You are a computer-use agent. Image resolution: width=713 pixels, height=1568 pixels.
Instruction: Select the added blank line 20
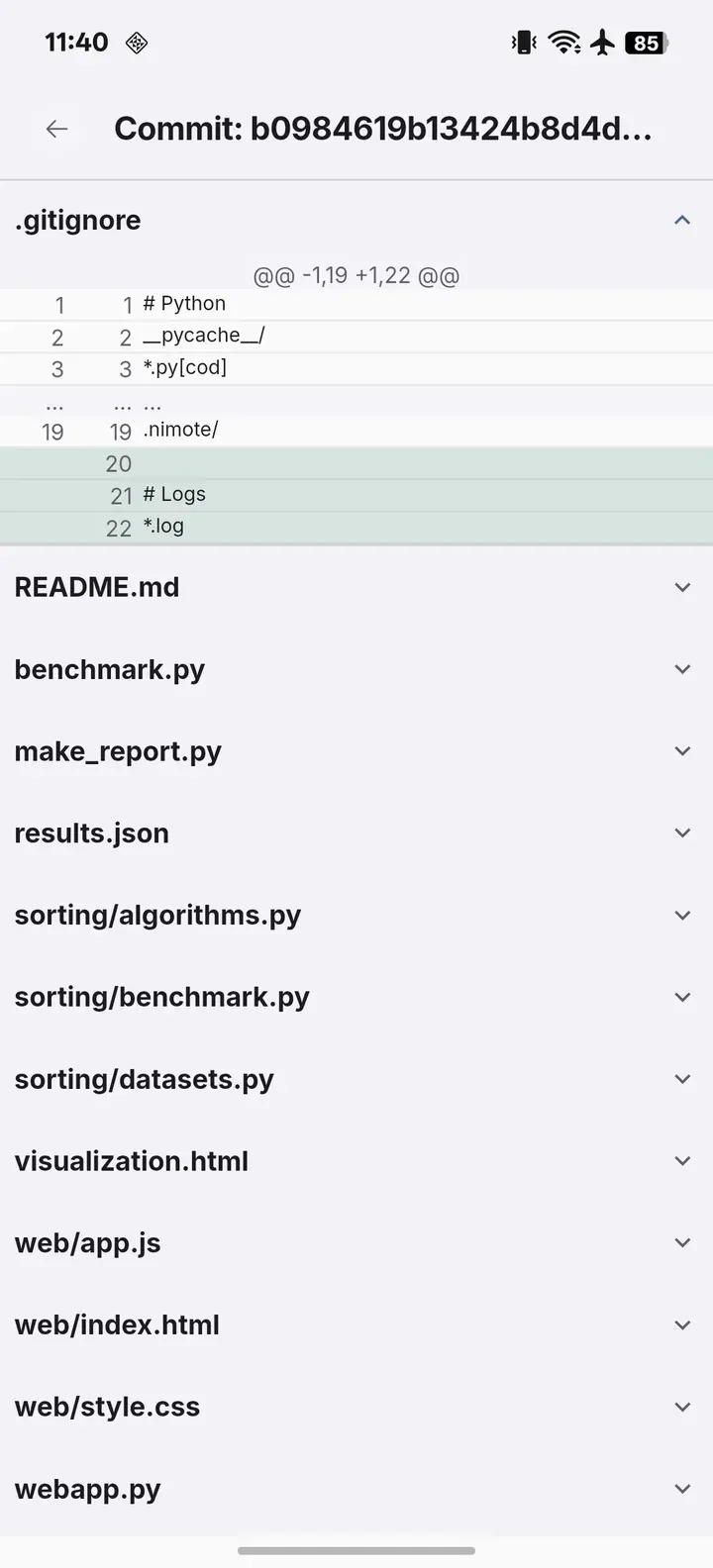[x=356, y=463]
